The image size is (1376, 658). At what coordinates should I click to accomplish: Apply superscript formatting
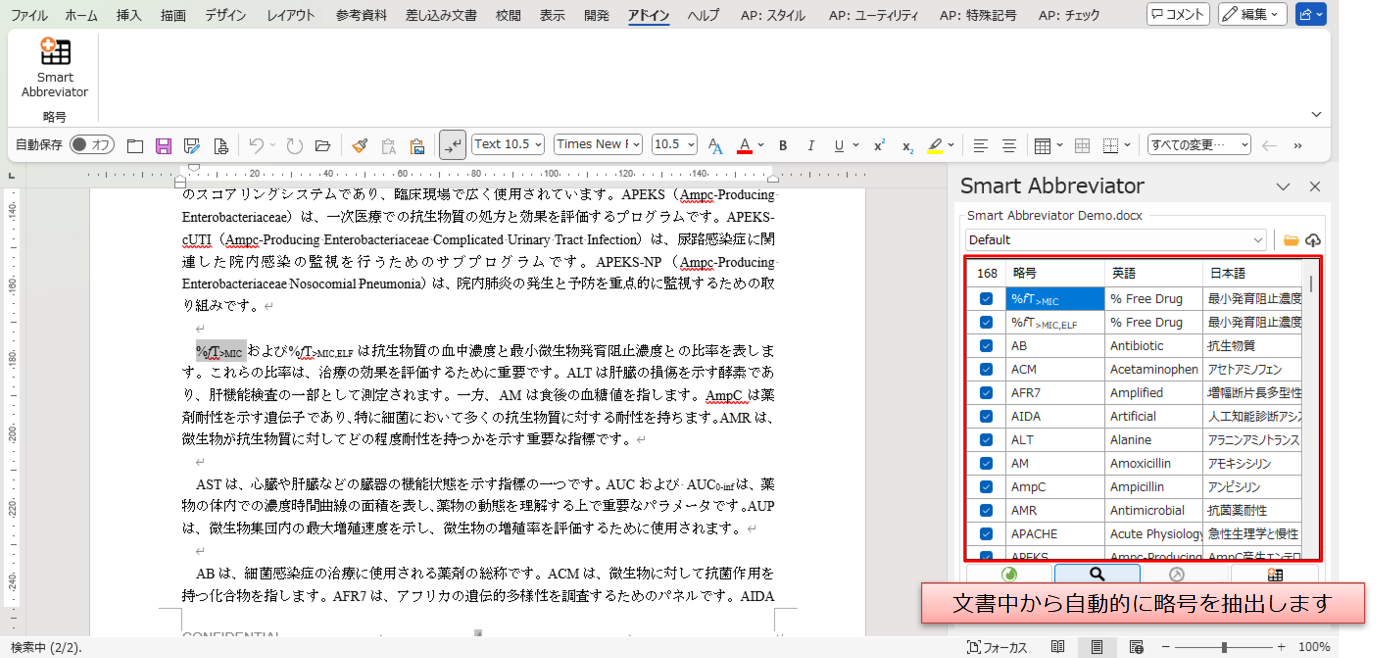(879, 146)
